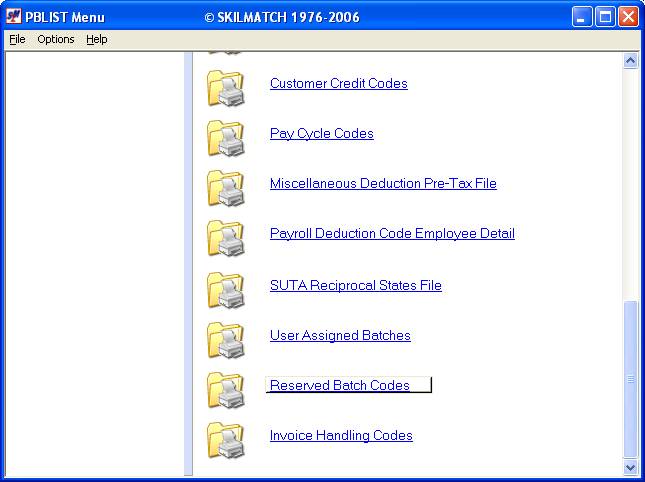Click the icon beside Payroll Deduction Code Employee Detail
Screen dimensions: 645x482
(x=226, y=238)
